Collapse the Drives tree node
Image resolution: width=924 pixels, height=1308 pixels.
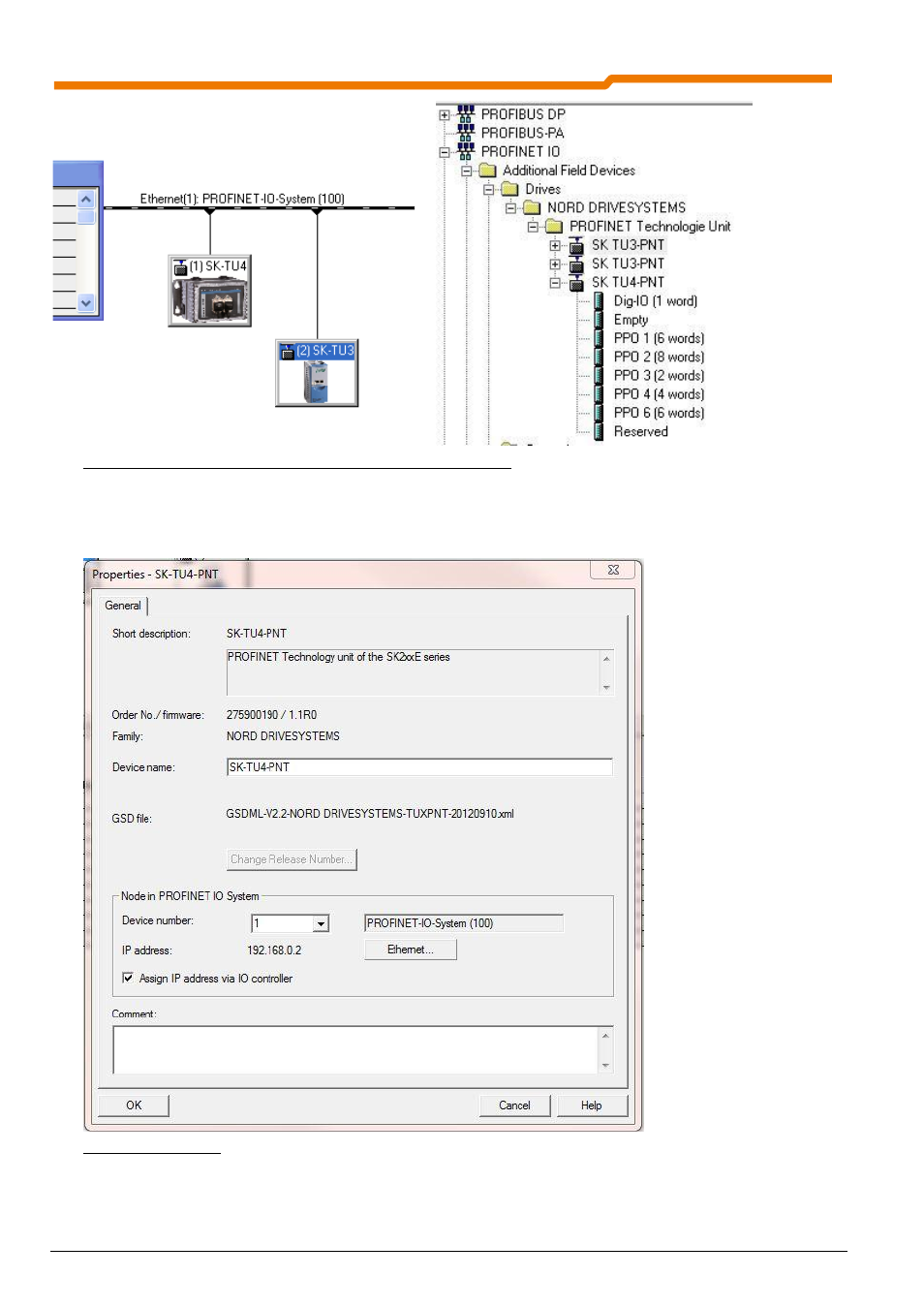[x=488, y=190]
